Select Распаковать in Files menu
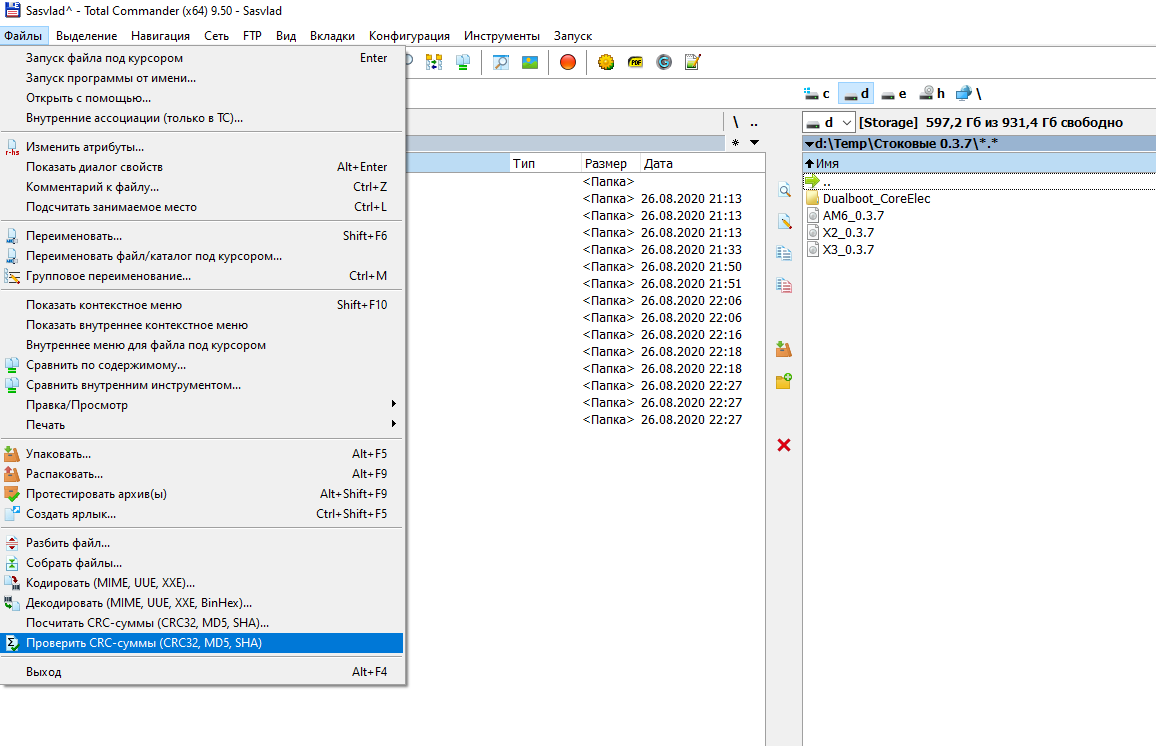This screenshot has width=1156, height=746. [x=202, y=474]
